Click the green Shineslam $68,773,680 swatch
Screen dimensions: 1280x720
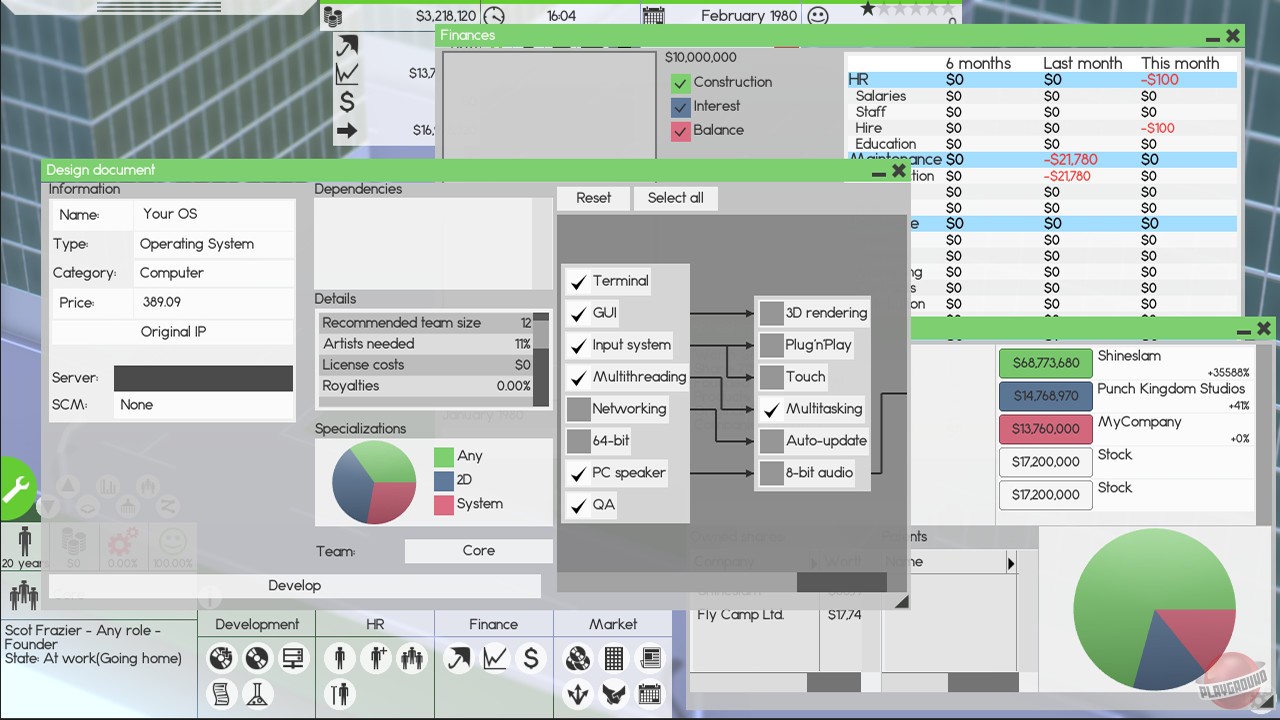tap(1045, 363)
